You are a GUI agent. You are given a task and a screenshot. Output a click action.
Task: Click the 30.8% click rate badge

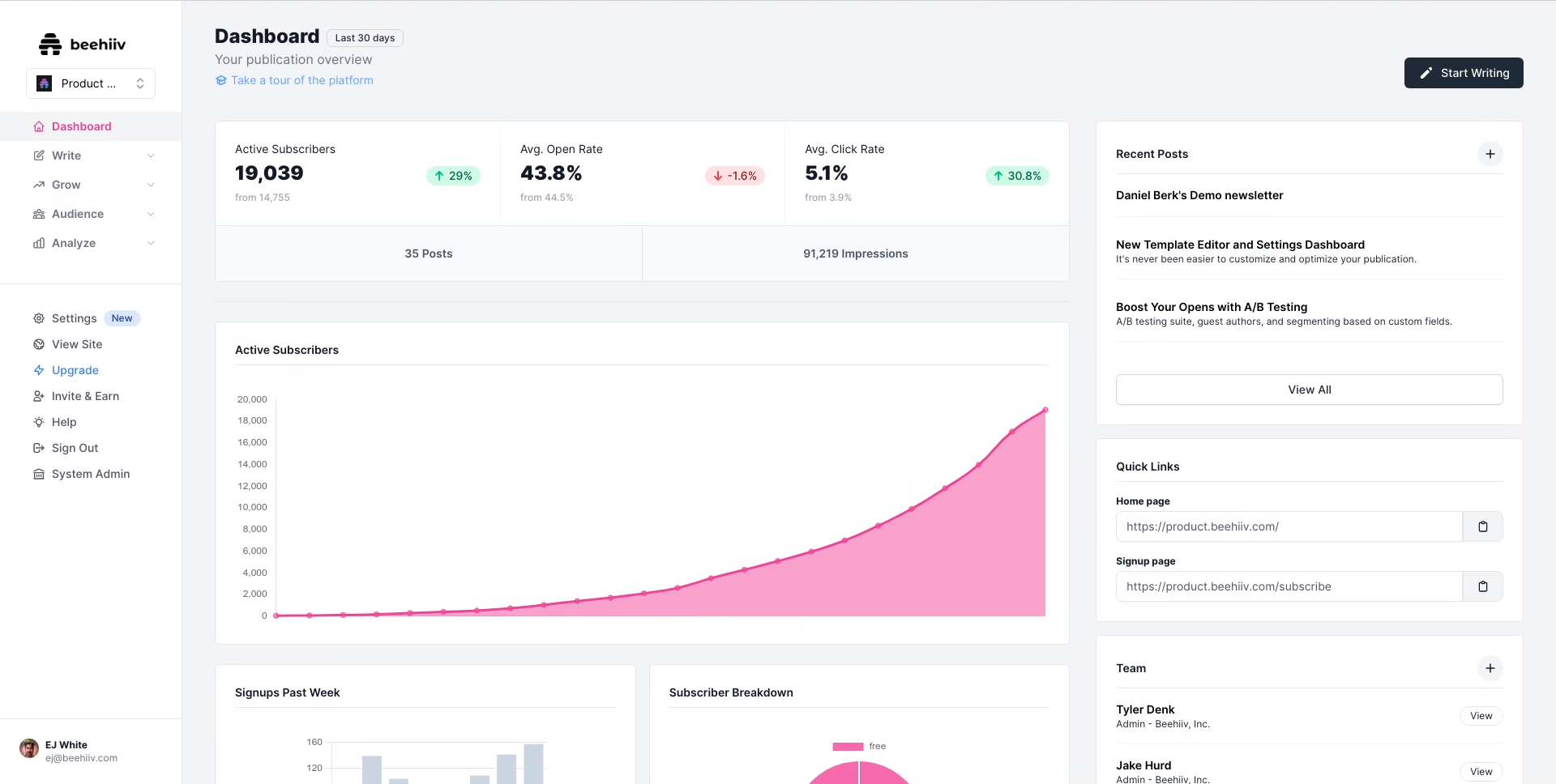(1017, 176)
